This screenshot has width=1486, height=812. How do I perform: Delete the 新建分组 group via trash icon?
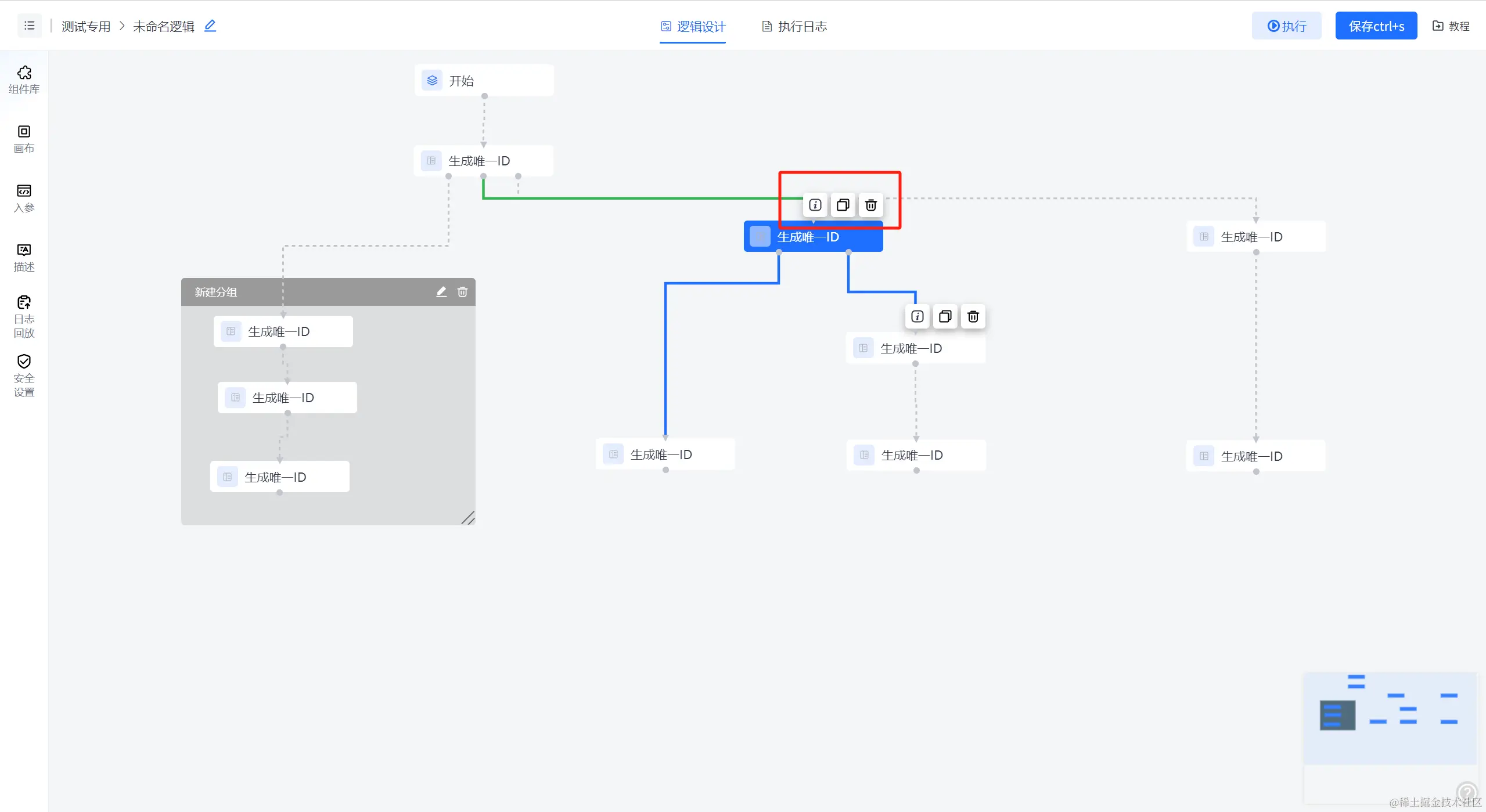pos(462,292)
